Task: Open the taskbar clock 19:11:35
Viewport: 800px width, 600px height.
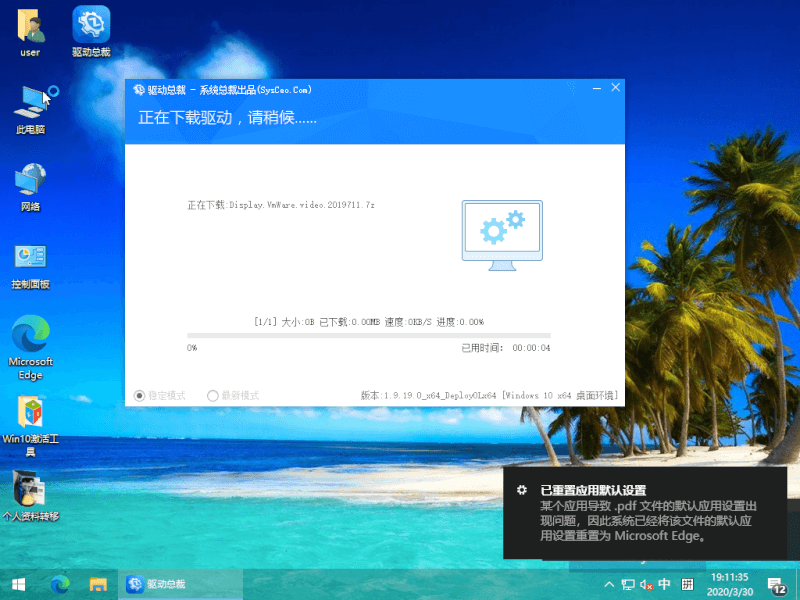Action: [x=730, y=577]
